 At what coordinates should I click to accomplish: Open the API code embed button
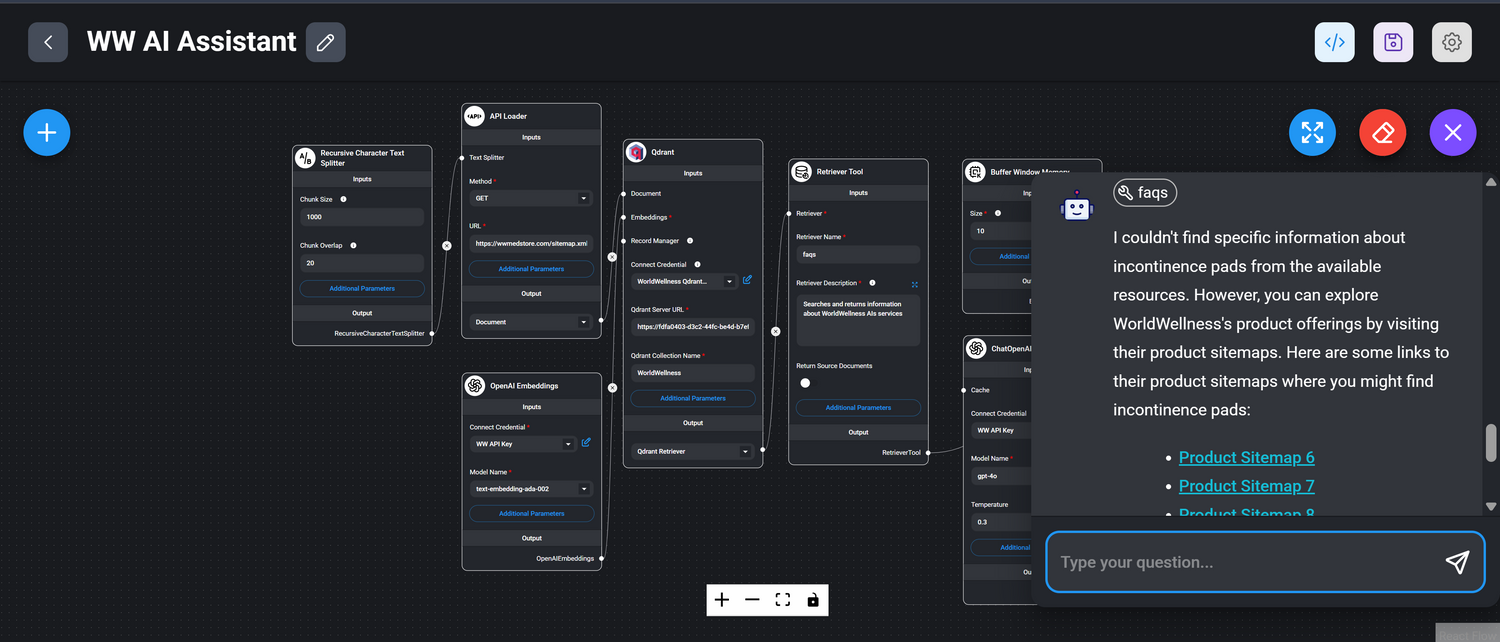(1334, 42)
